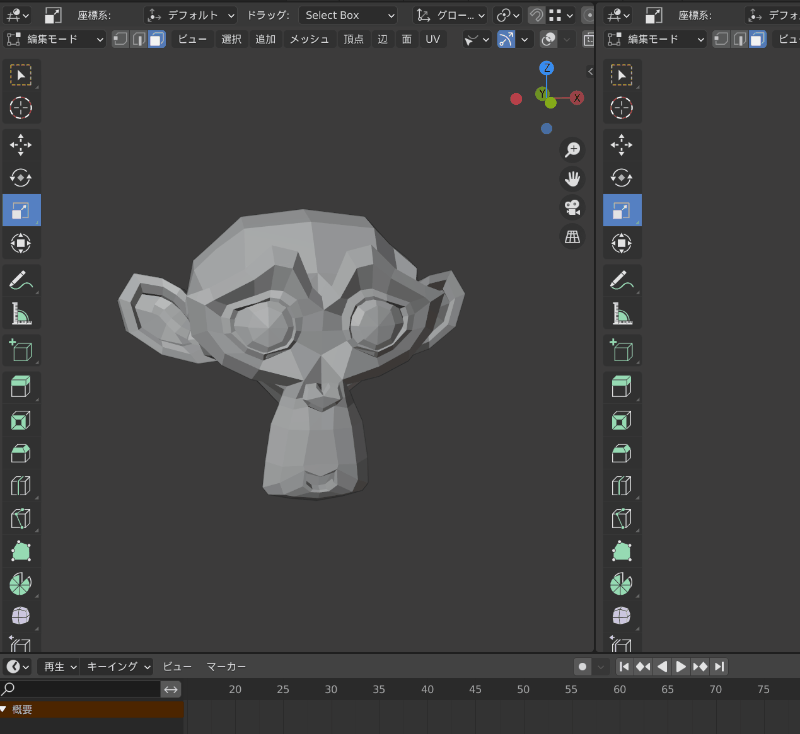Open the 編集モード dropdown in left viewport

click(55, 39)
